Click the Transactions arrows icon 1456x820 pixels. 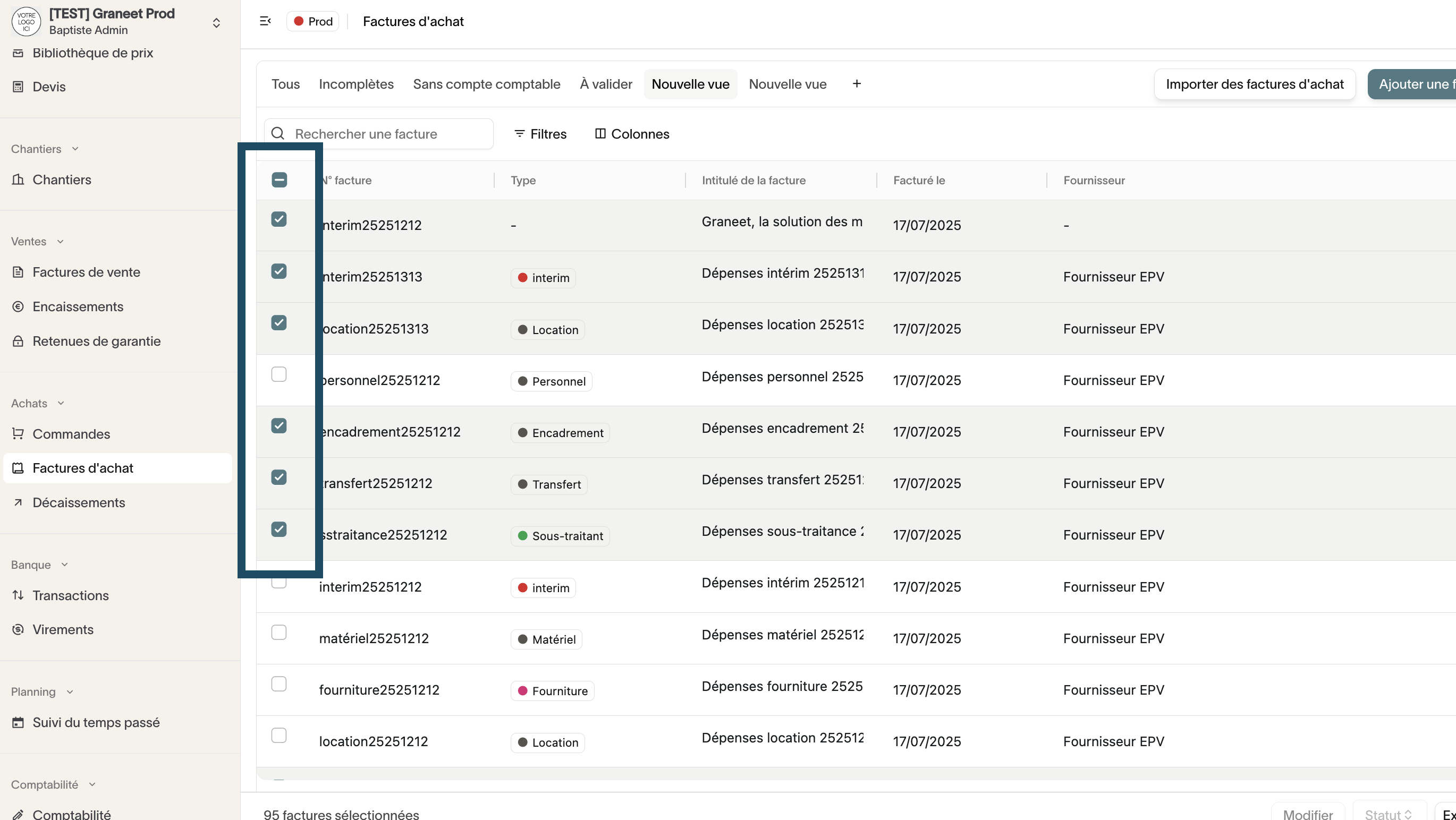click(x=18, y=595)
